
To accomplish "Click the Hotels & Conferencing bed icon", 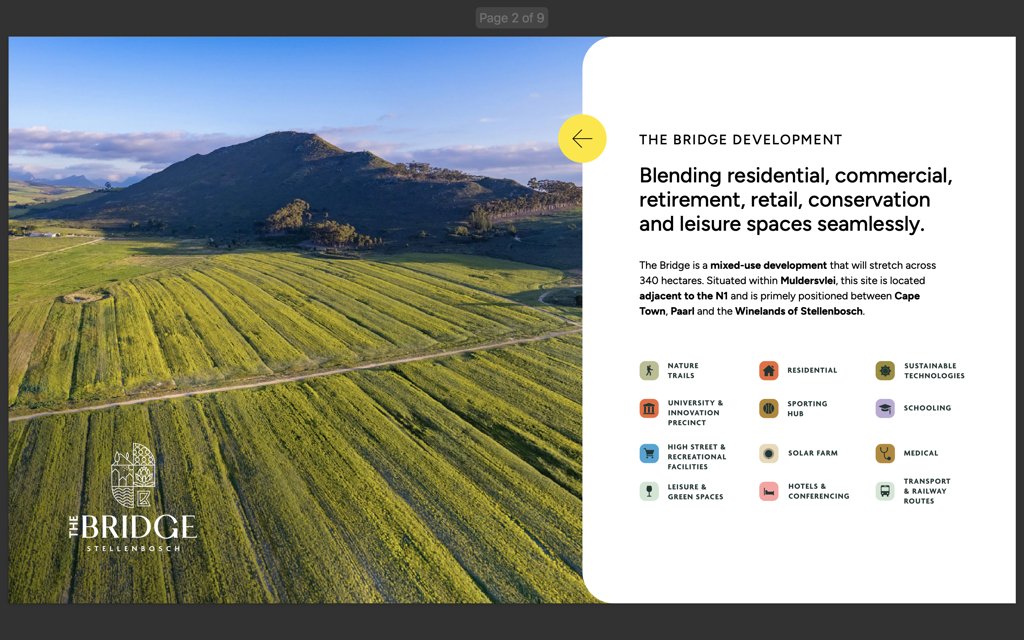I will tap(768, 491).
